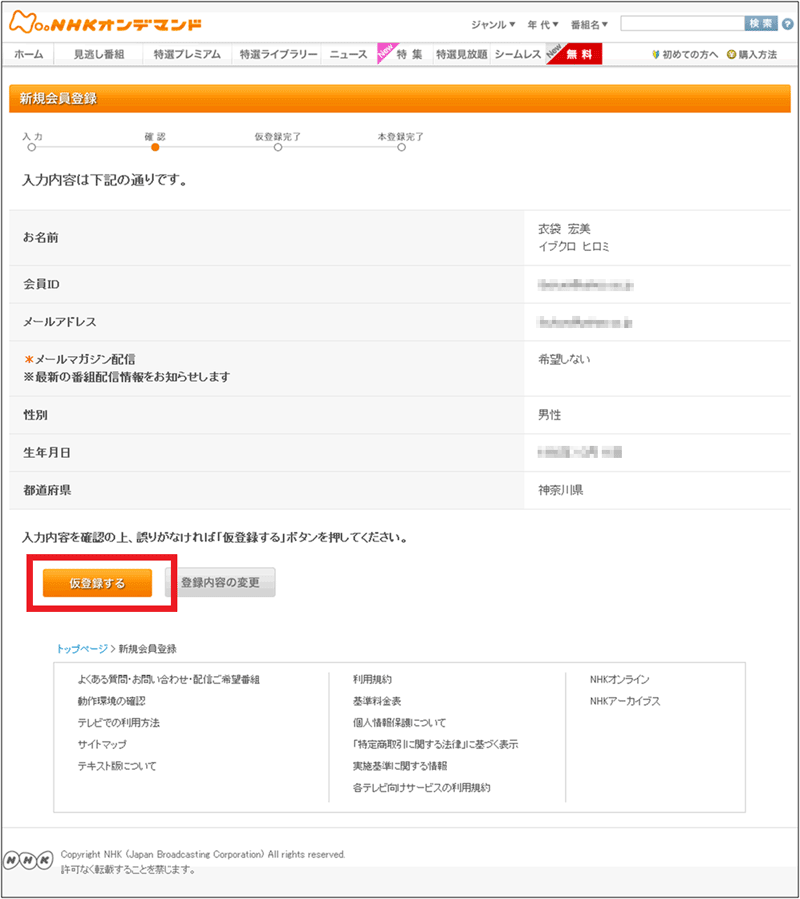800x899 pixels.
Task: Open 利用規約 footer link
Action: point(372,679)
